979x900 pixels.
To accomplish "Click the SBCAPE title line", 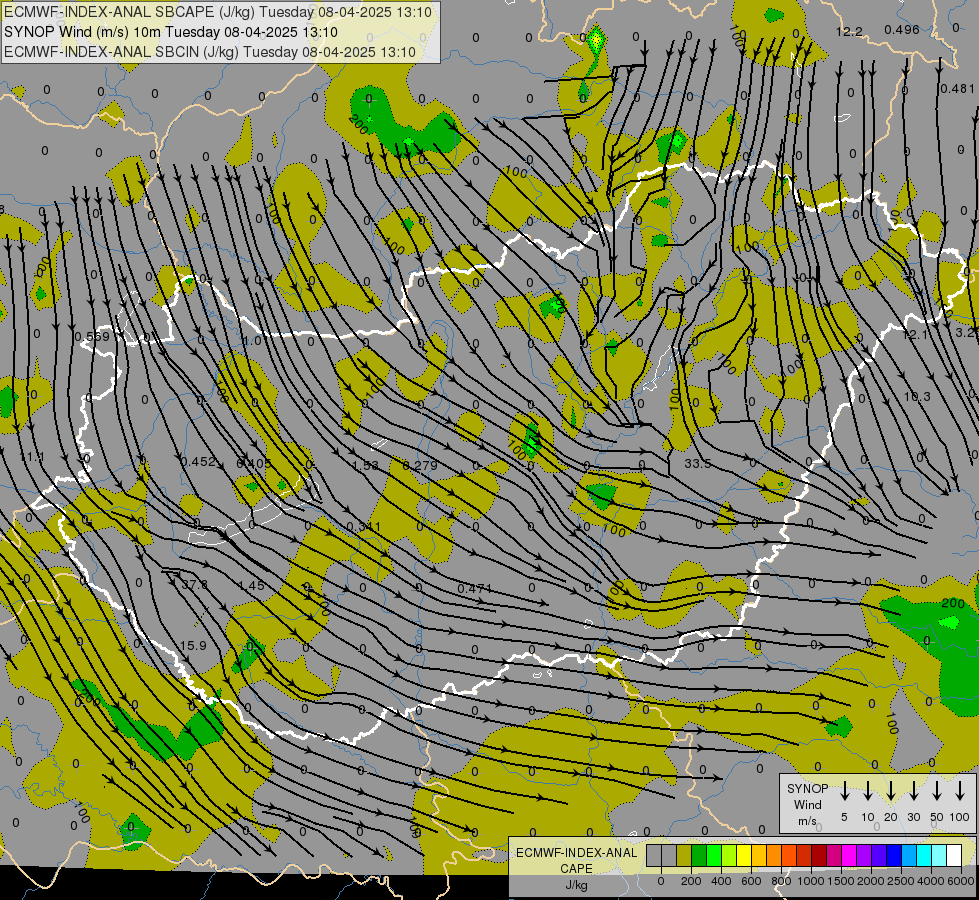I will pos(218,12).
